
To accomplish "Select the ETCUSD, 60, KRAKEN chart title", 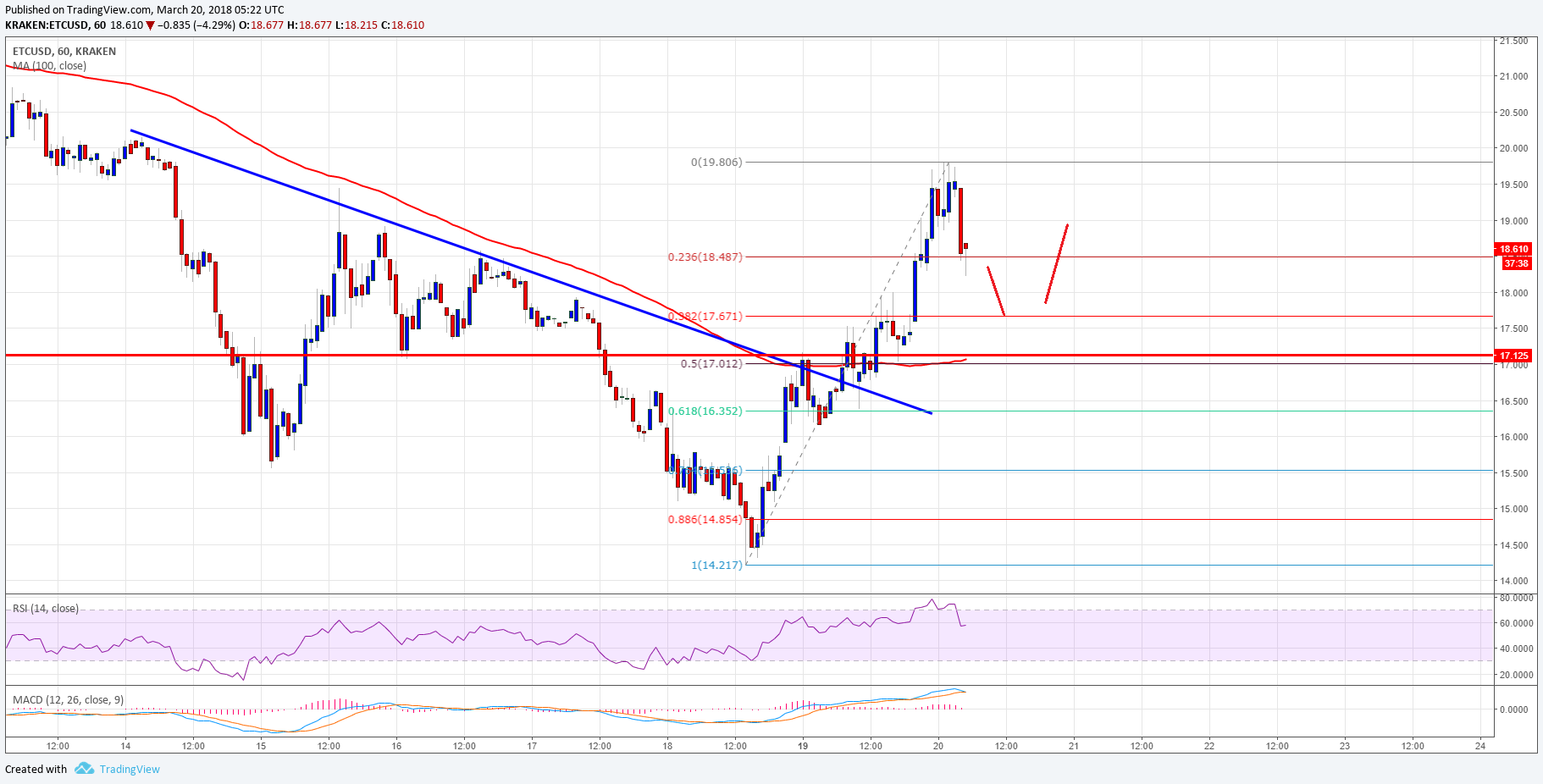I will pyautogui.click(x=64, y=51).
